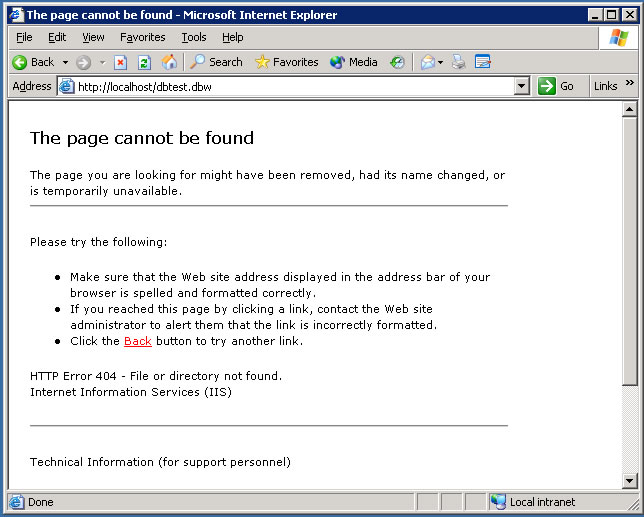Click the Print icon in toolbar
This screenshot has width=644, height=517.
coord(458,62)
